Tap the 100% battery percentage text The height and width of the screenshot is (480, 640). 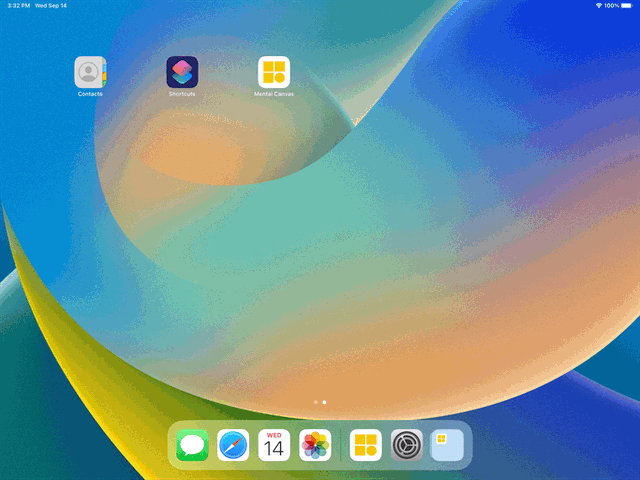point(611,6)
